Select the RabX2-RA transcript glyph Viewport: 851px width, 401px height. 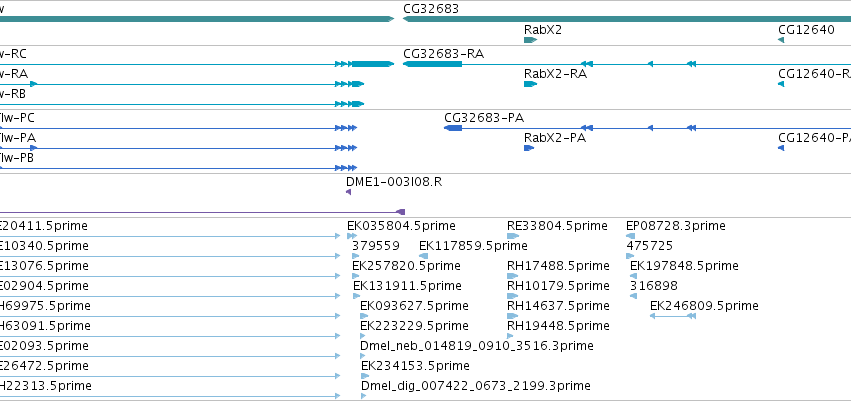click(x=530, y=84)
